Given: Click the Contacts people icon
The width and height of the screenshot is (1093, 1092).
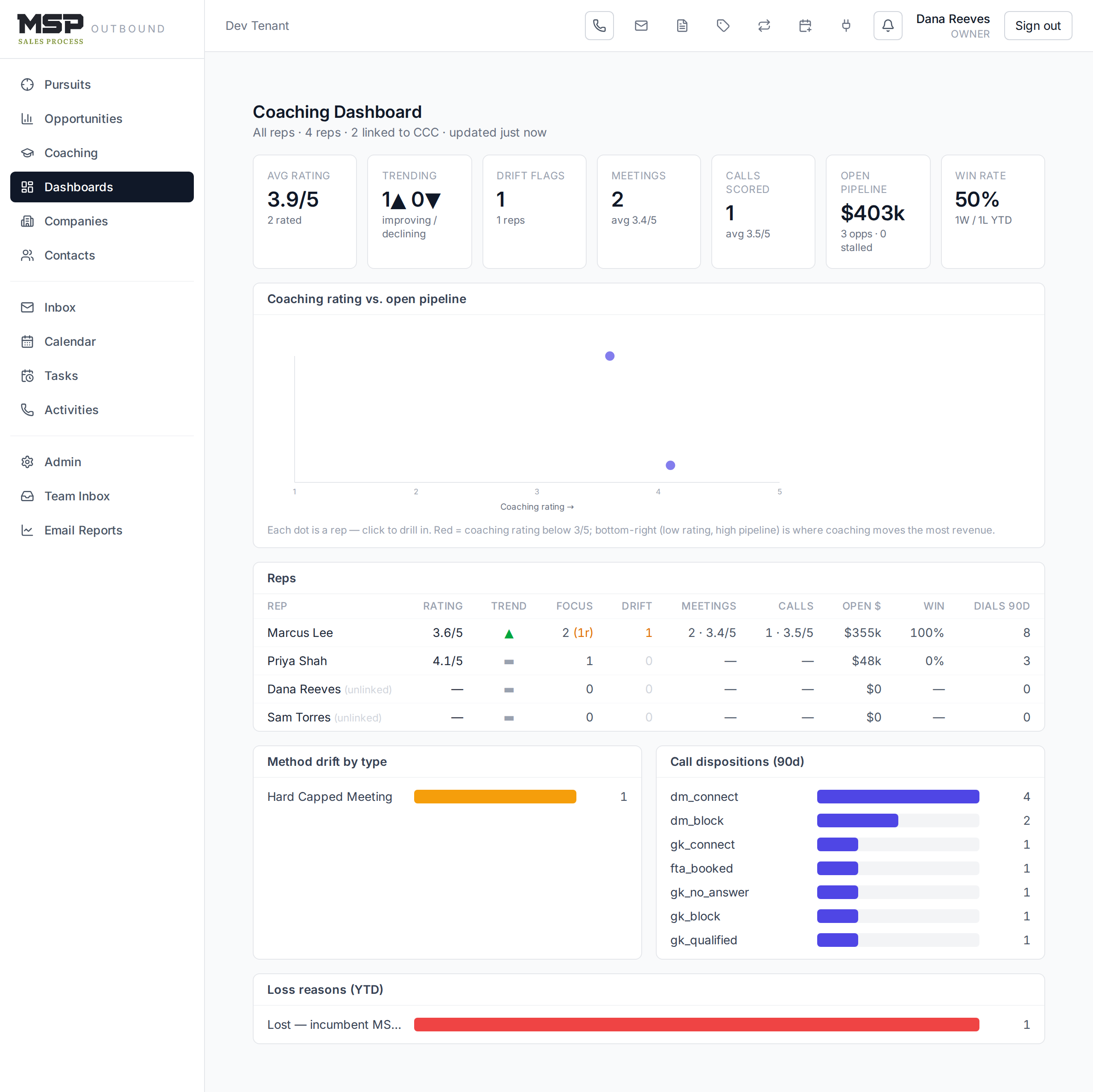Looking at the screenshot, I should pos(27,255).
